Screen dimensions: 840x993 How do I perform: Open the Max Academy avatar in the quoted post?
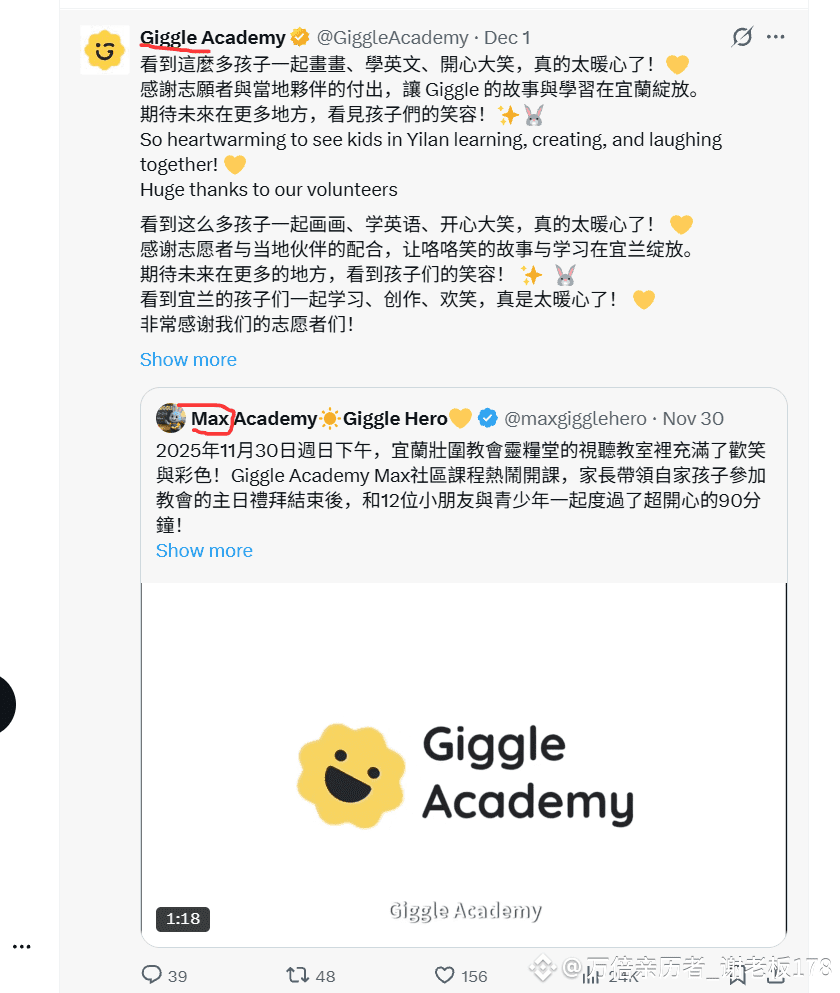point(170,418)
